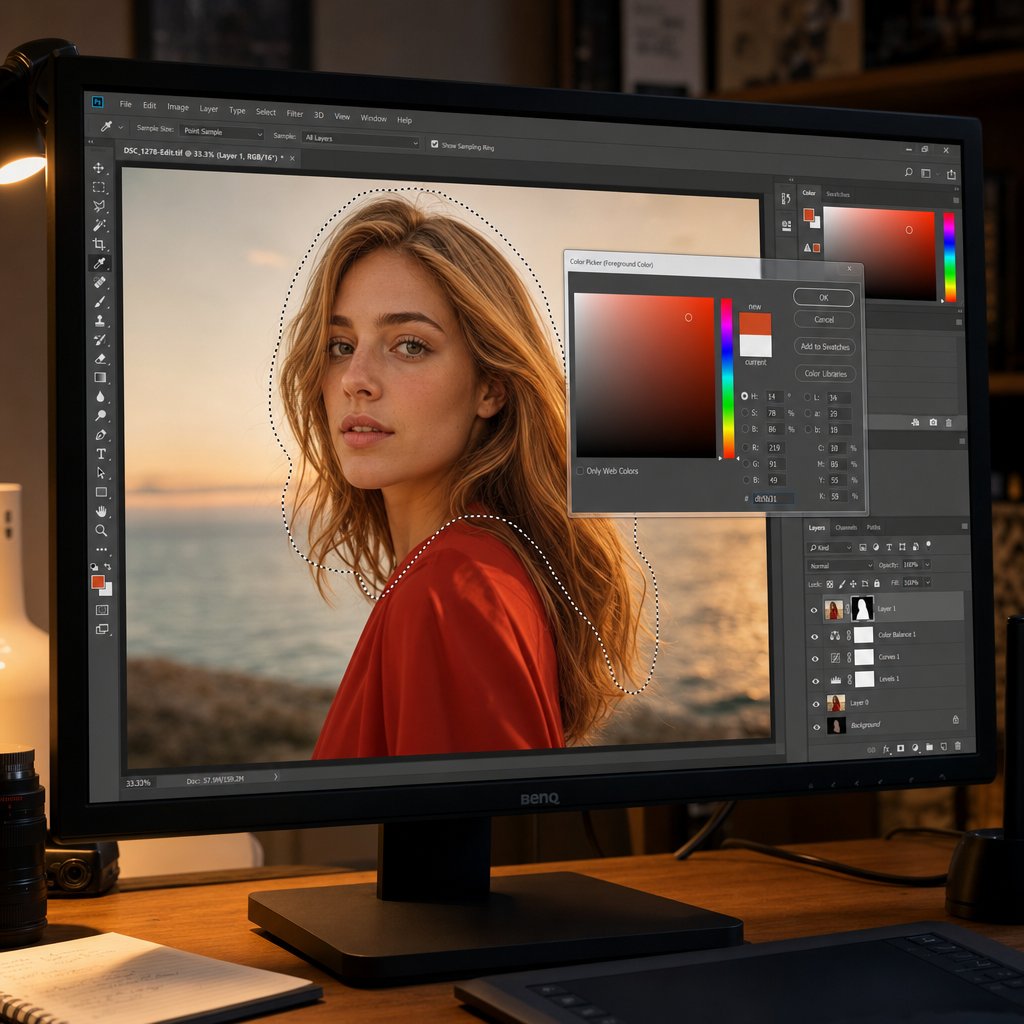Viewport: 1024px width, 1024px height.
Task: Open the layer Kind filter dropdown
Action: coord(829,547)
